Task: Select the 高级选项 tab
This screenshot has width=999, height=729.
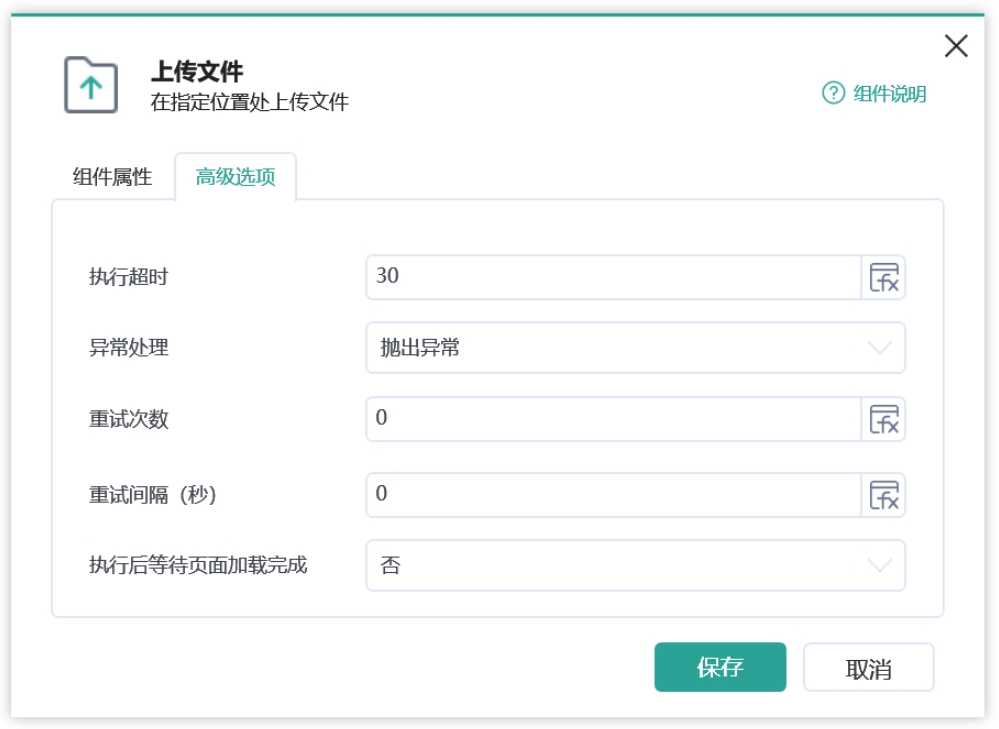Action: 235,177
